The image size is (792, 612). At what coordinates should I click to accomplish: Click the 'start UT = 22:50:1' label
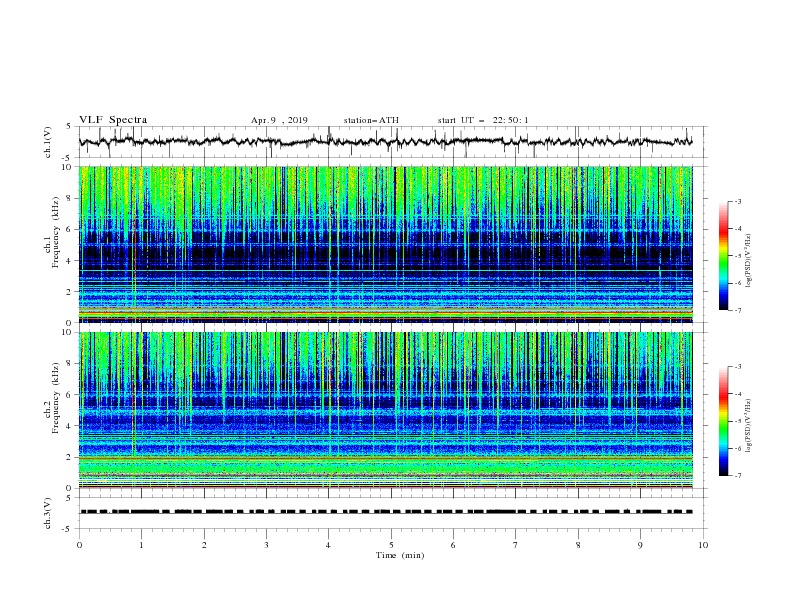[x=483, y=120]
